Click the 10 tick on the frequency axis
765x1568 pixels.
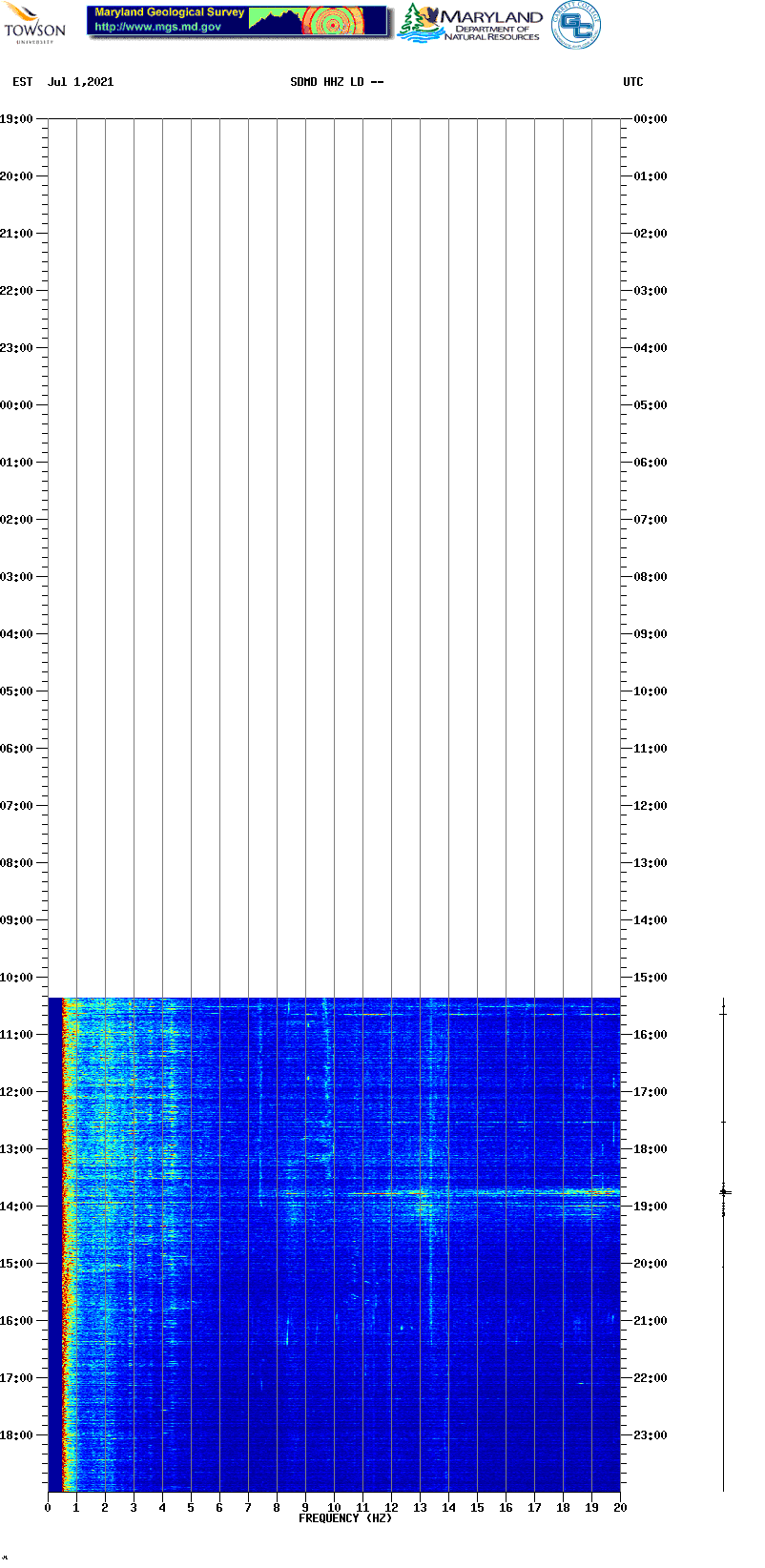coord(334,1508)
